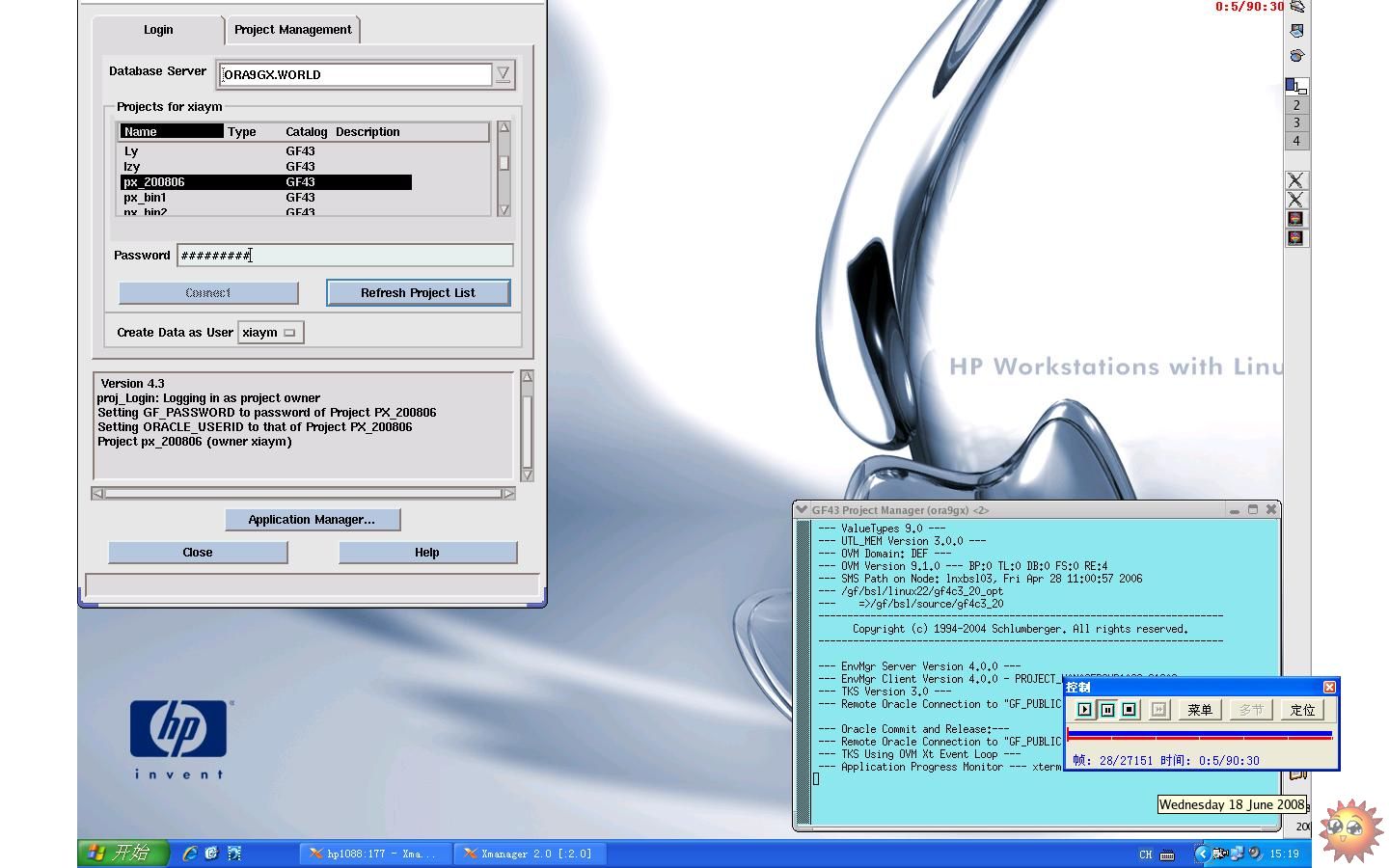
Task: Open the first launcher icon on the side panel
Action: [1296, 7]
